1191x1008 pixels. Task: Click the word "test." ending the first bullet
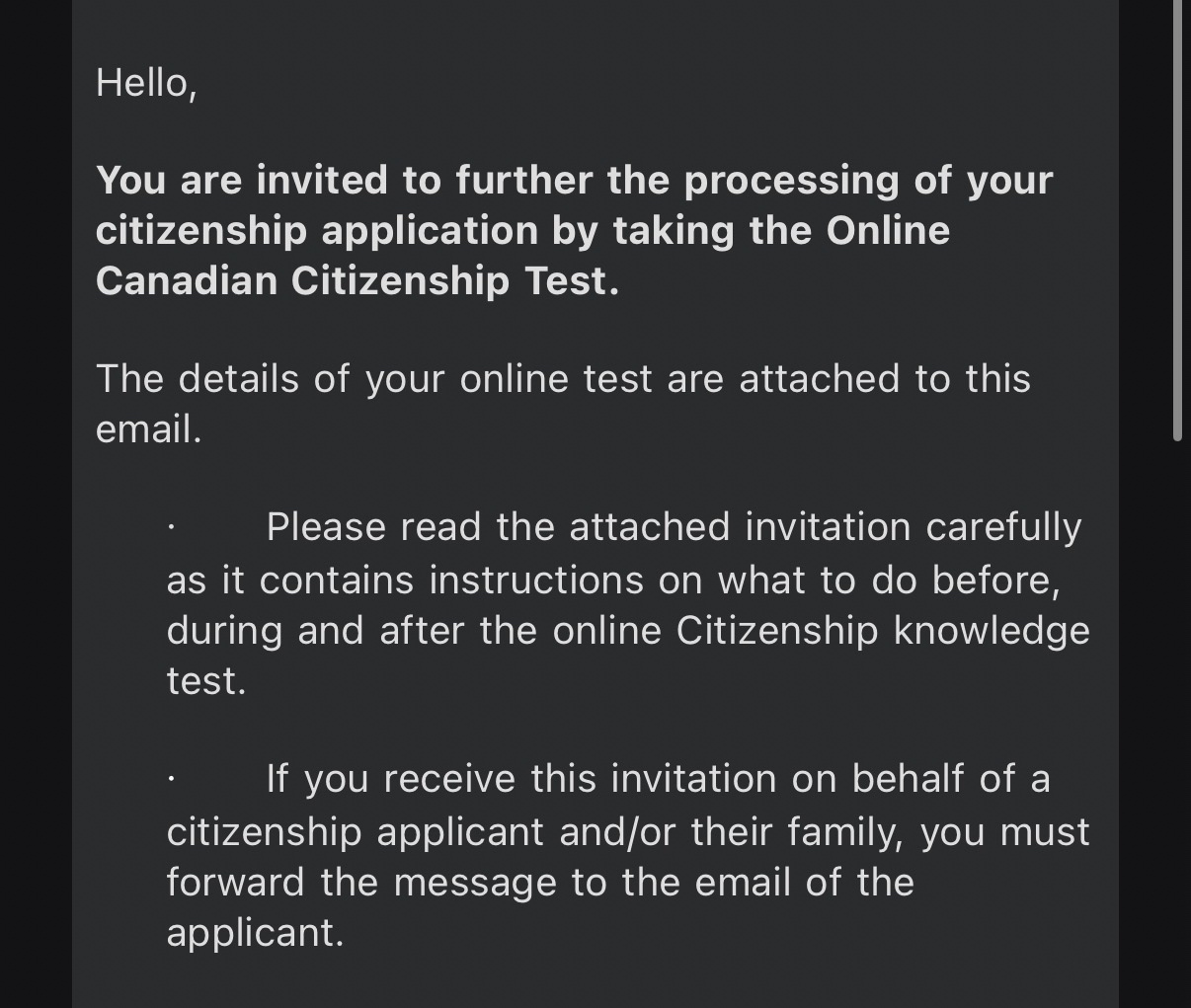(x=205, y=680)
